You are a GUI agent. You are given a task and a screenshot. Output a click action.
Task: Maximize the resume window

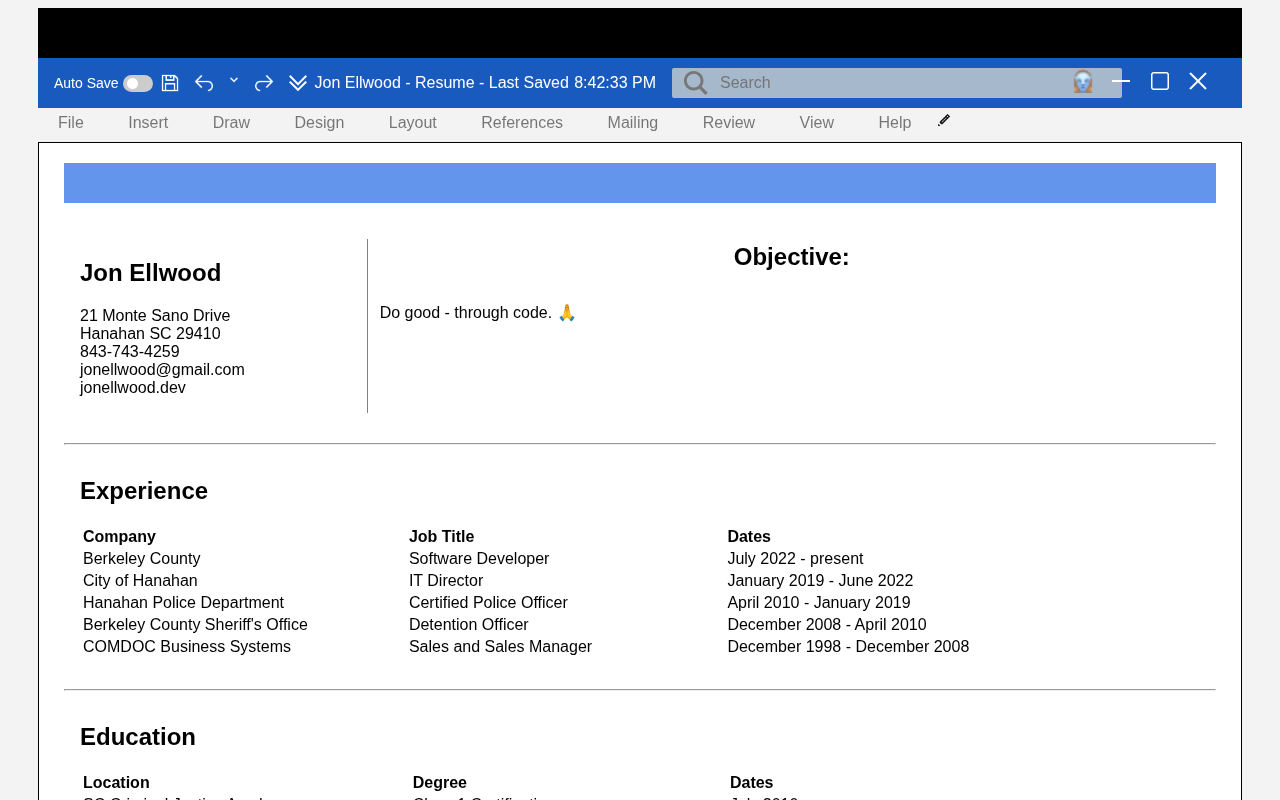tap(1160, 81)
